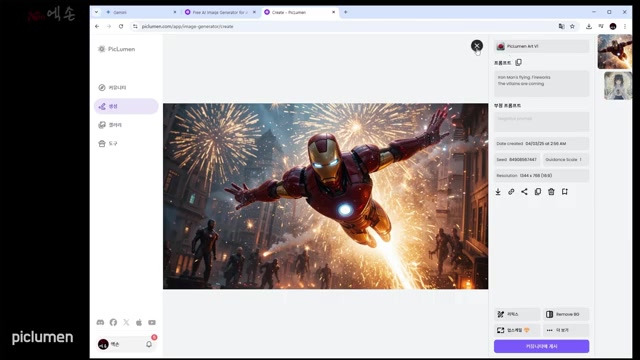Share the image using the share icon
Viewport: 640px width, 360px height.
pos(524,191)
